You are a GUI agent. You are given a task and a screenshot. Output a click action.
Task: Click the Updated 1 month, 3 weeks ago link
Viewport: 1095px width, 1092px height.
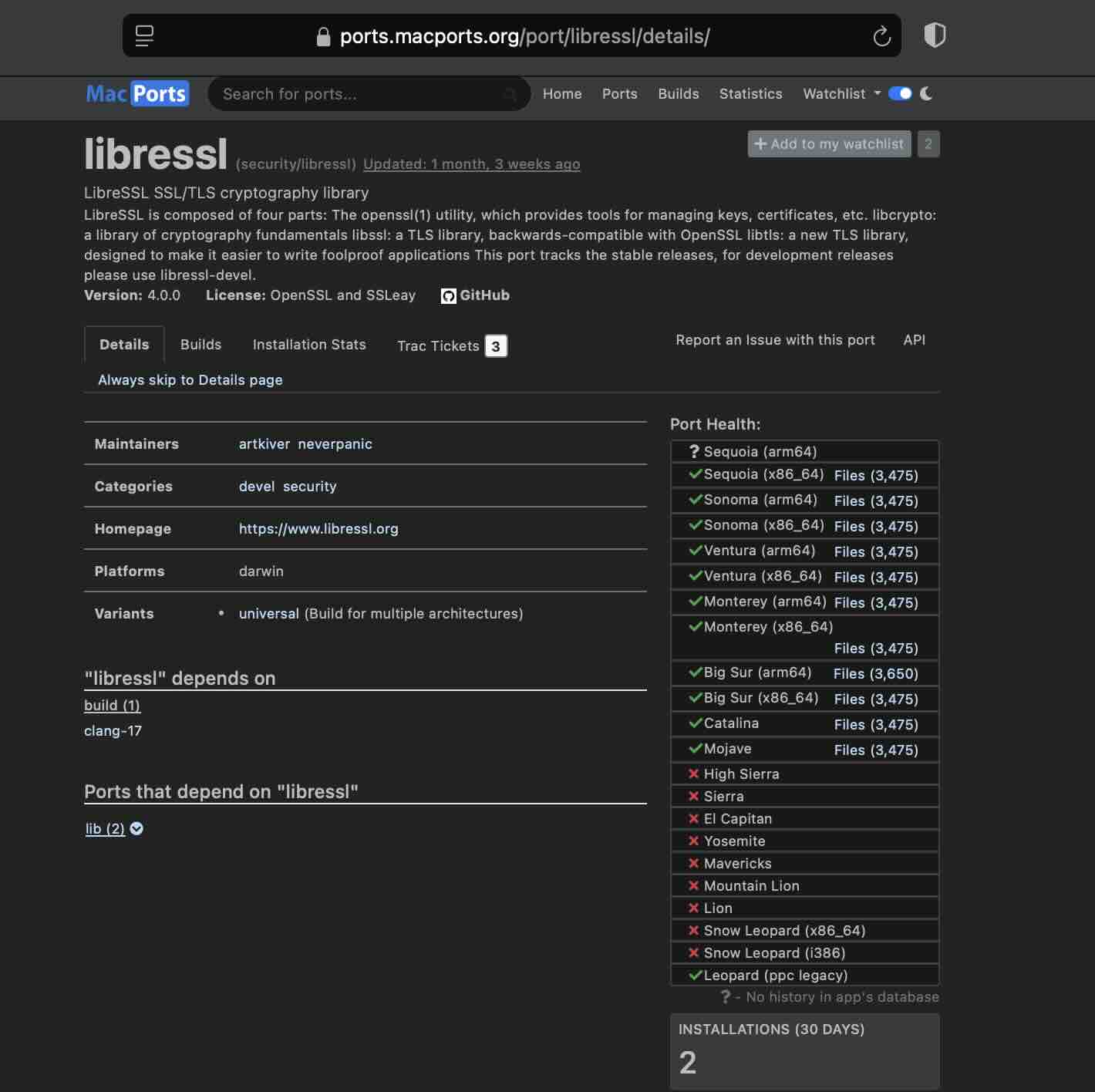click(x=472, y=164)
